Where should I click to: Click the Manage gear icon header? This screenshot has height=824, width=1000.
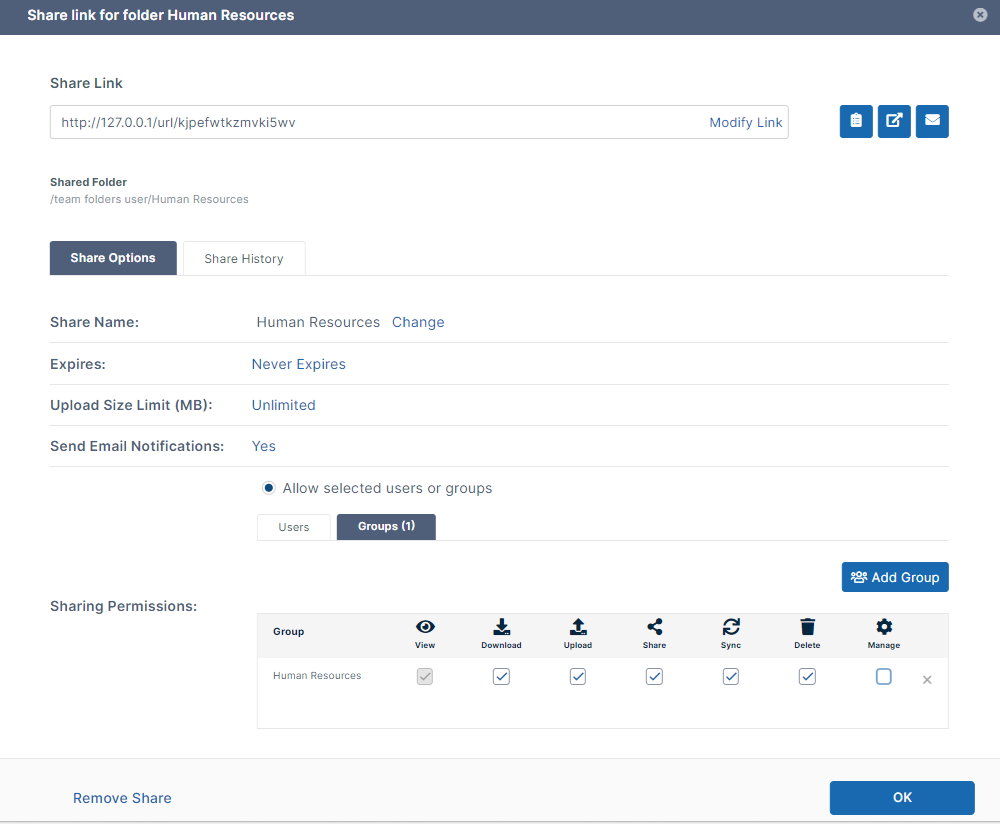(884, 627)
